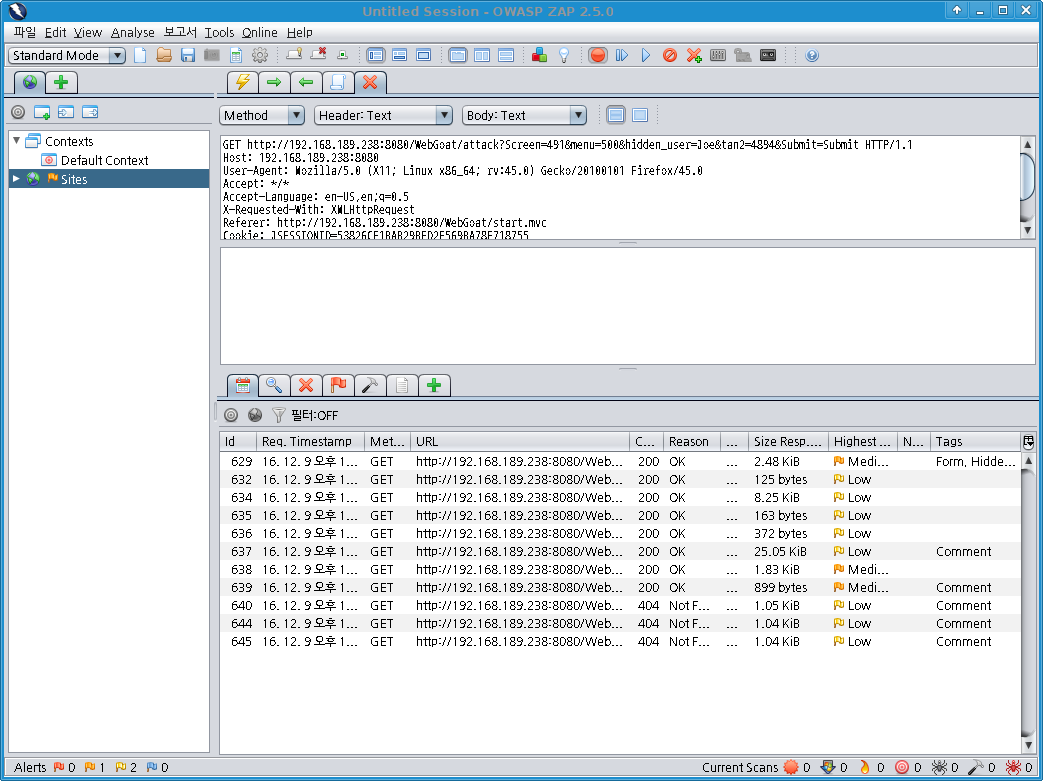Switch to the Script Console tab
Viewport: 1043px width, 781px height.
tap(338, 82)
